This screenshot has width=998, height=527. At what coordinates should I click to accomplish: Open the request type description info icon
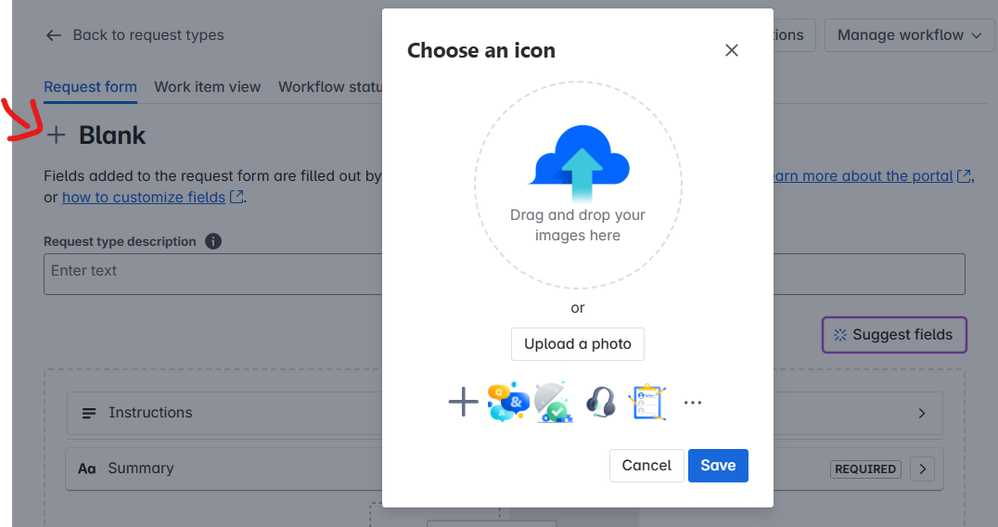pyautogui.click(x=213, y=241)
